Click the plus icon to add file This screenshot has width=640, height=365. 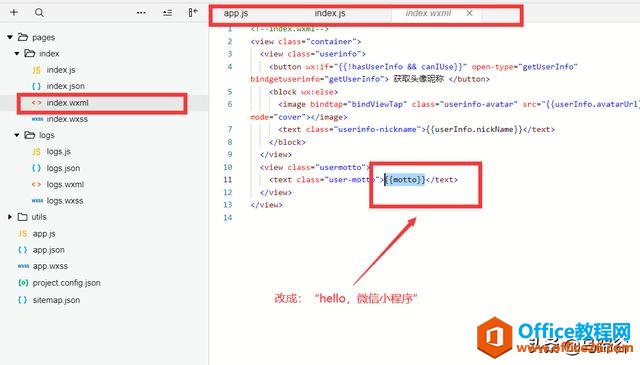(14, 12)
